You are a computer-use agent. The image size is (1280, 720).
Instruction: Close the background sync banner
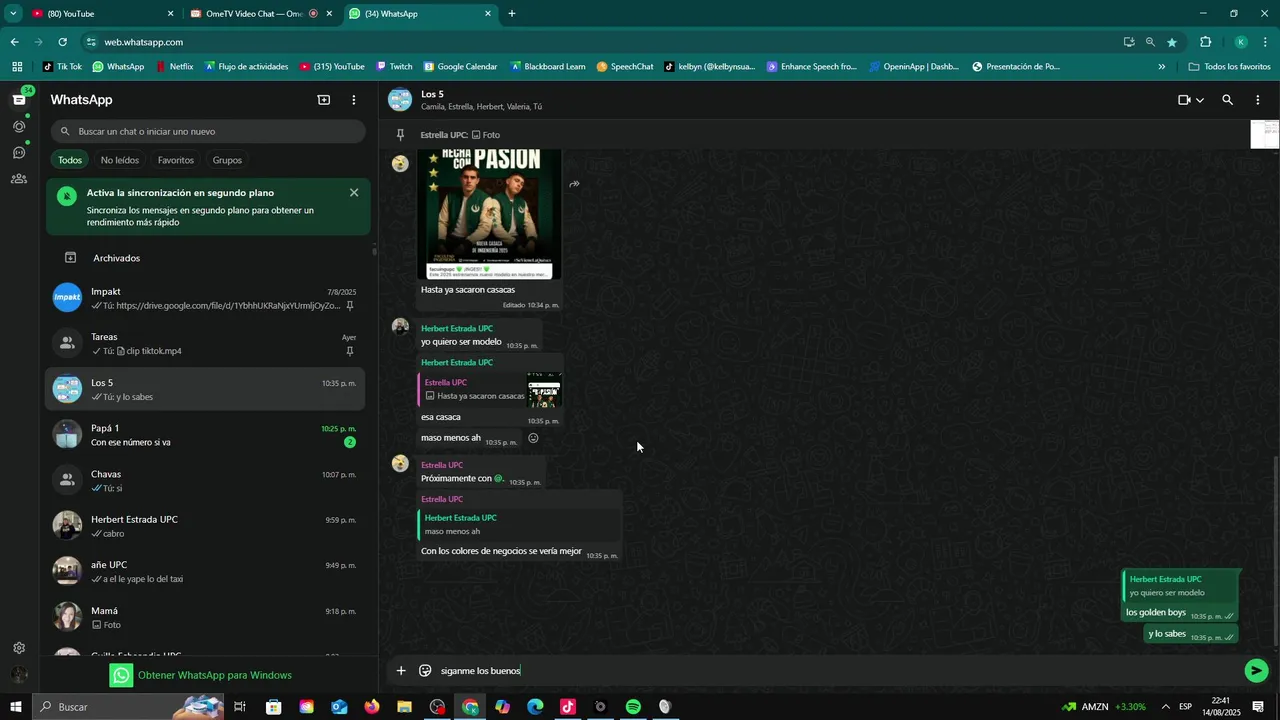point(354,193)
